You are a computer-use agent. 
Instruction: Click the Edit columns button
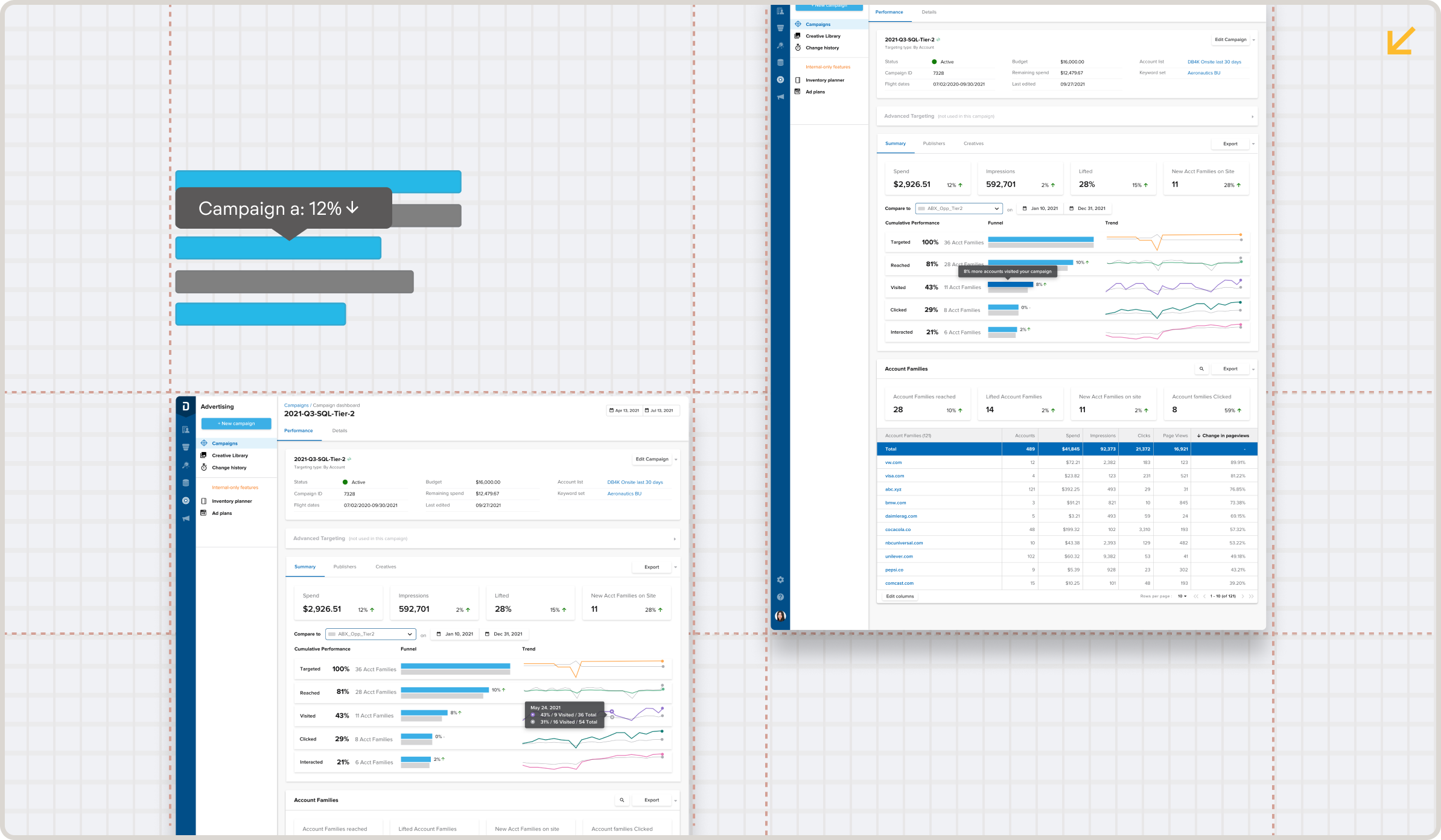[x=900, y=596]
